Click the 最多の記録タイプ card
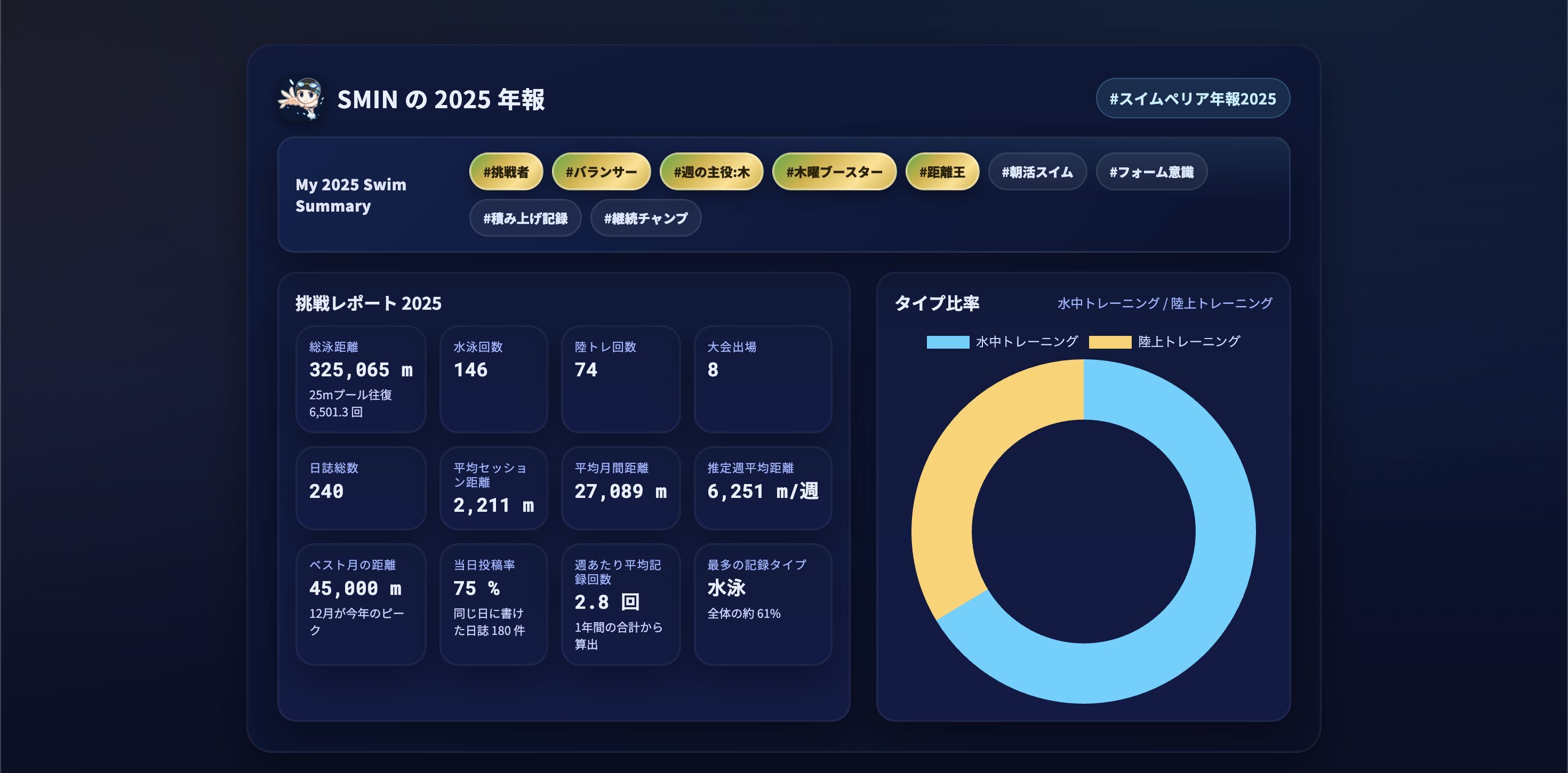 coord(762,604)
